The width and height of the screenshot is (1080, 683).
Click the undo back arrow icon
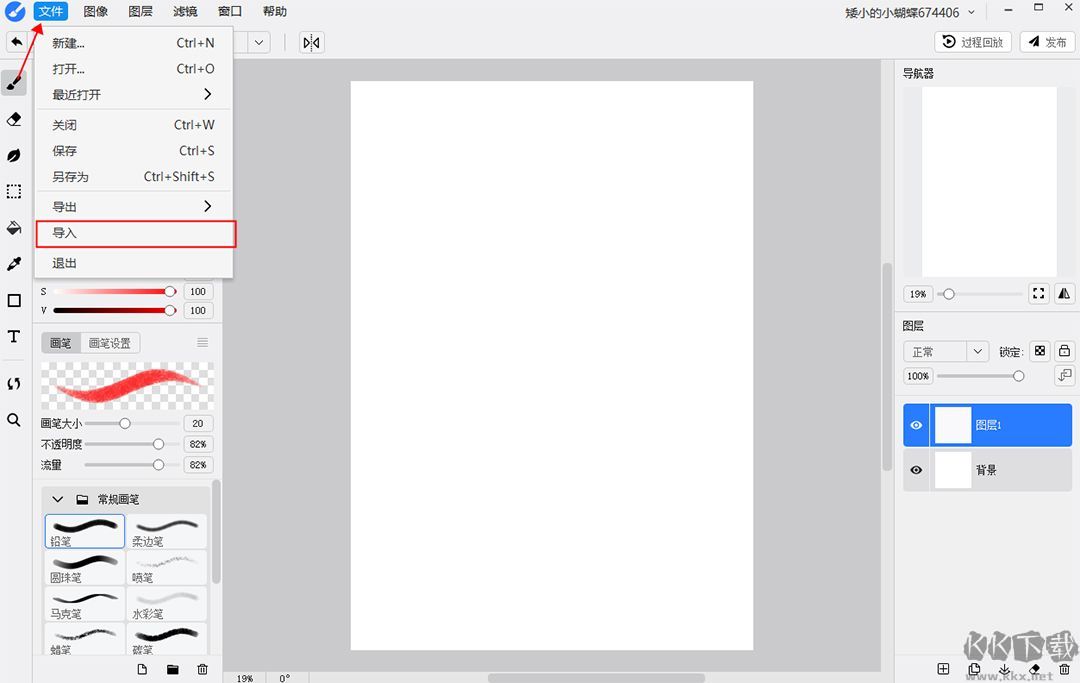click(17, 42)
